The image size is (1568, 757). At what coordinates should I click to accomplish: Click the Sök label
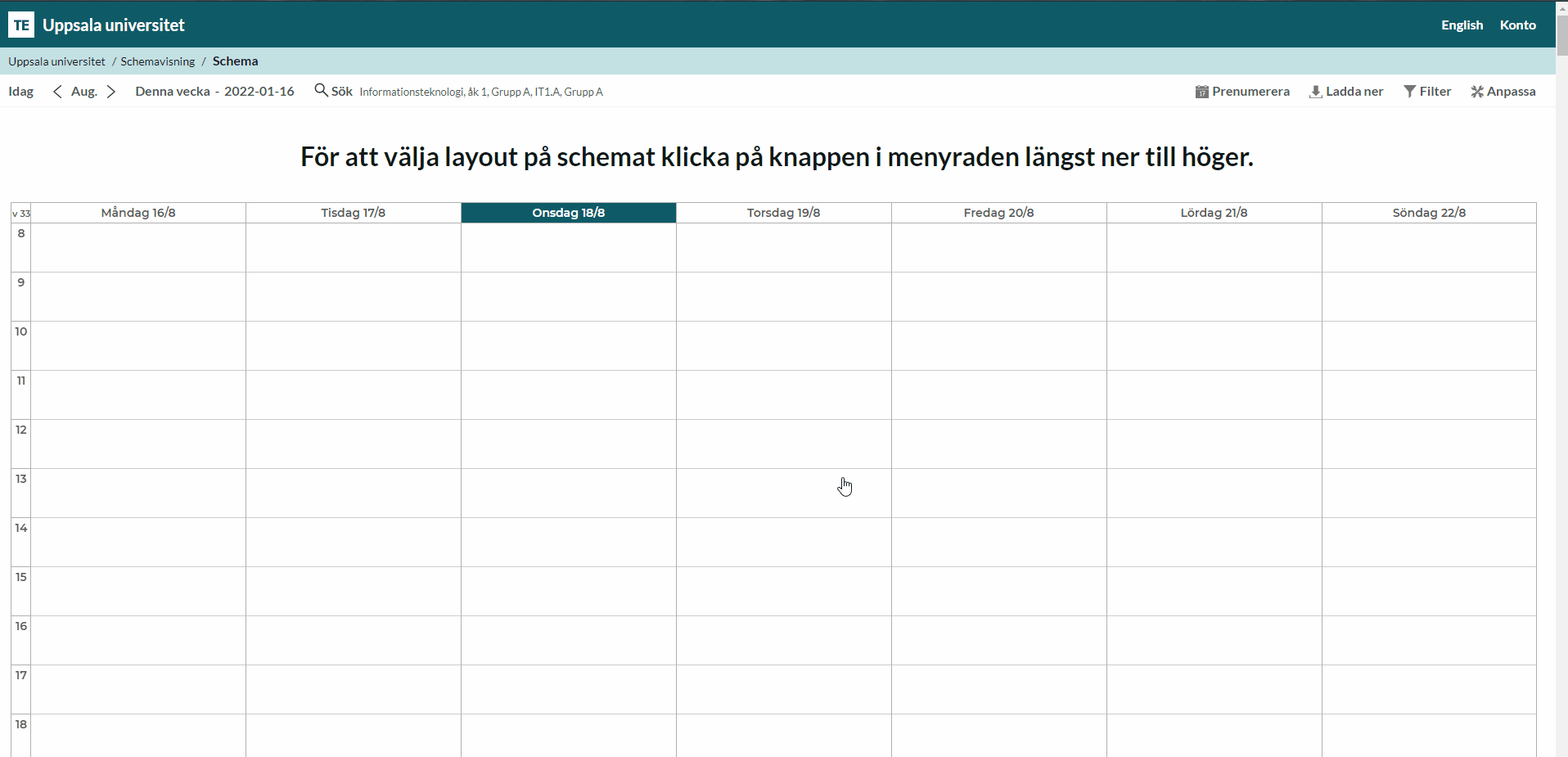click(341, 92)
